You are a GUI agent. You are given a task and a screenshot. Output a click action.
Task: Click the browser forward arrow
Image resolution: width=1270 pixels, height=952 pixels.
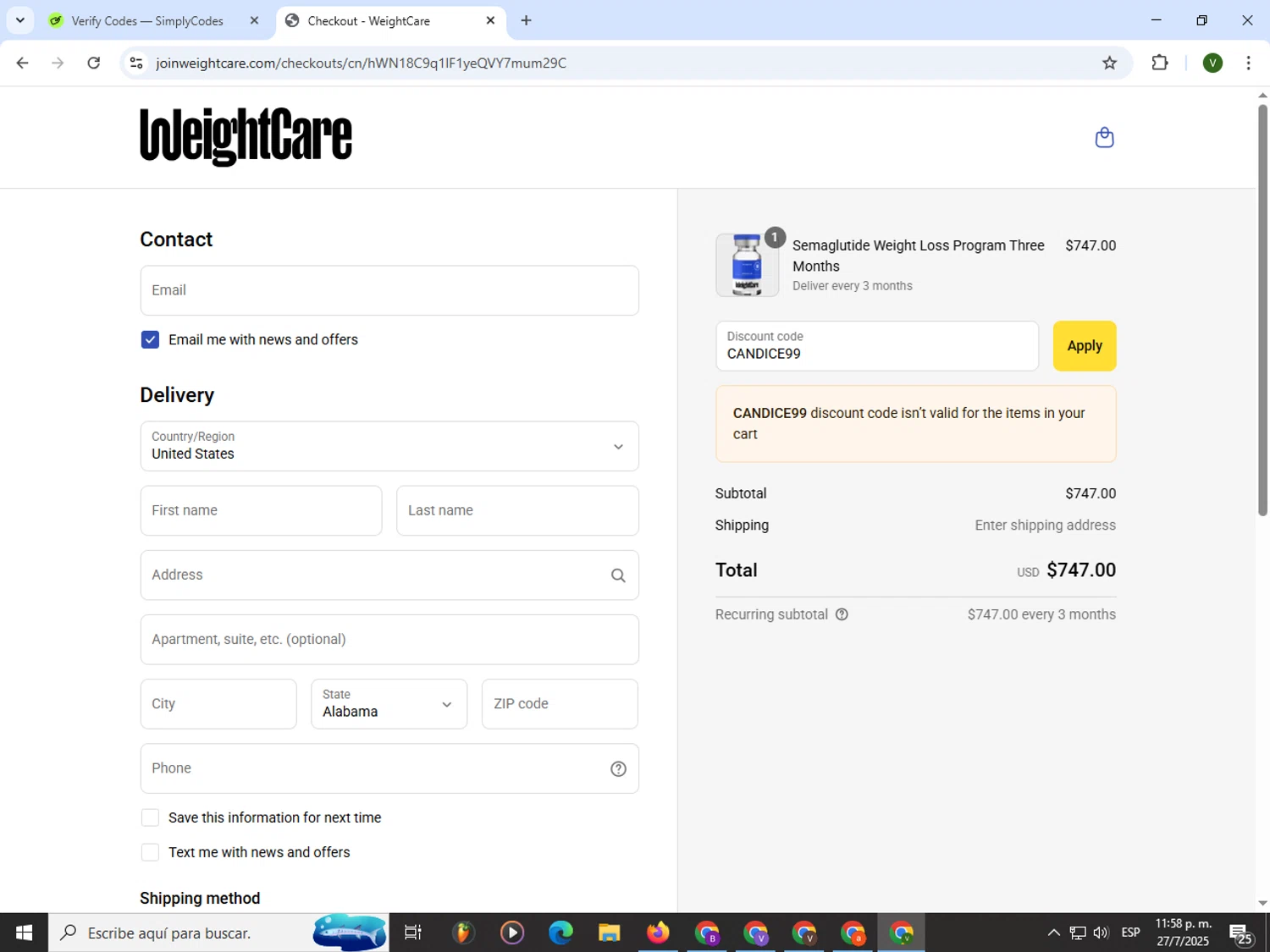[58, 63]
